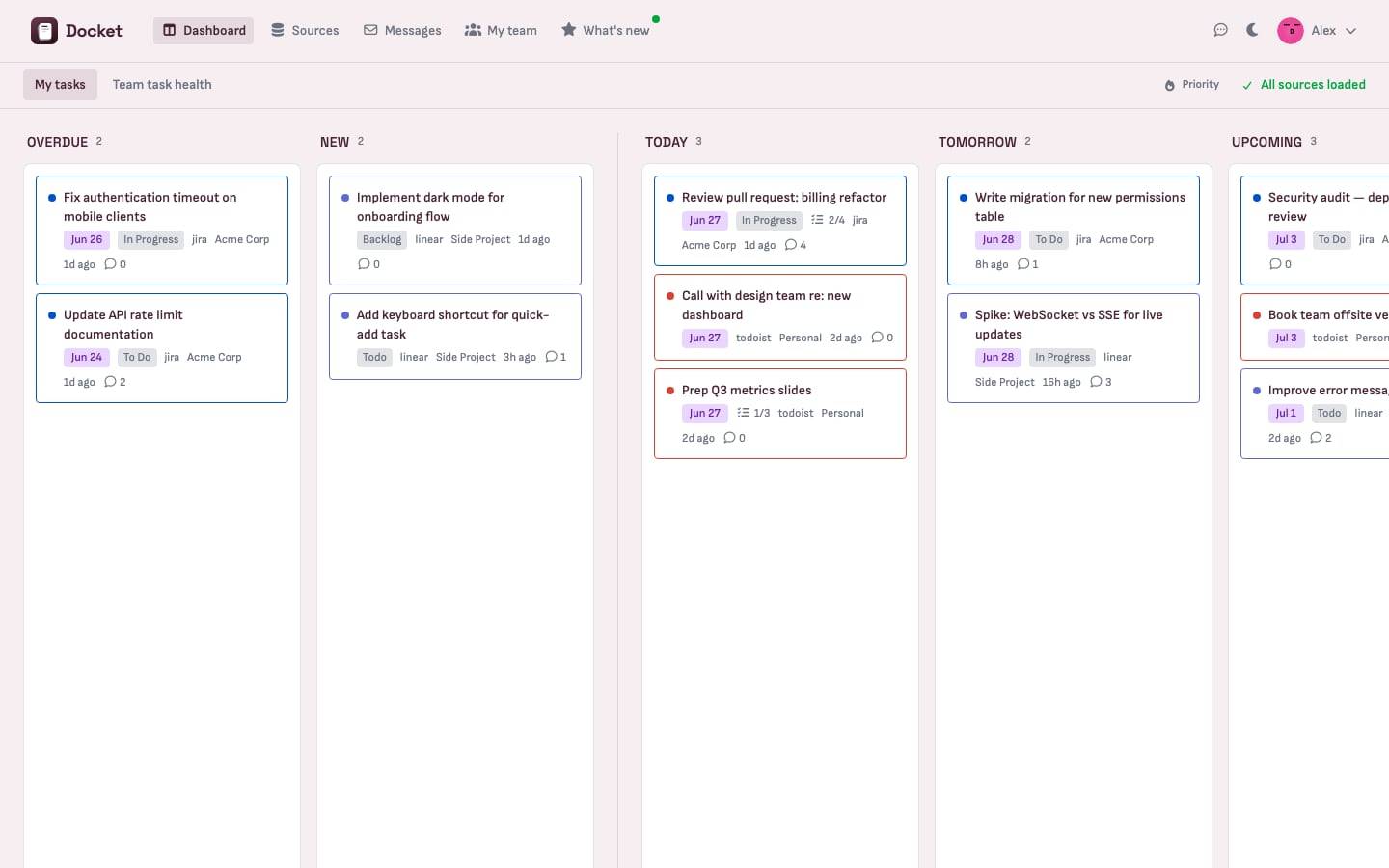Click Alex's pink avatar

click(1291, 31)
